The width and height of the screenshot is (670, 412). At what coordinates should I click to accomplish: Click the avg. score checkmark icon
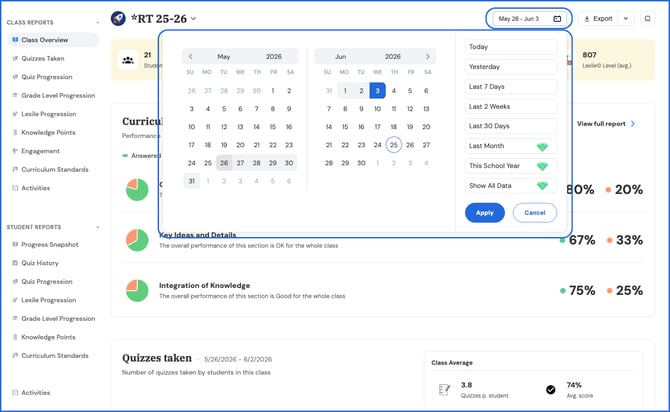(551, 390)
